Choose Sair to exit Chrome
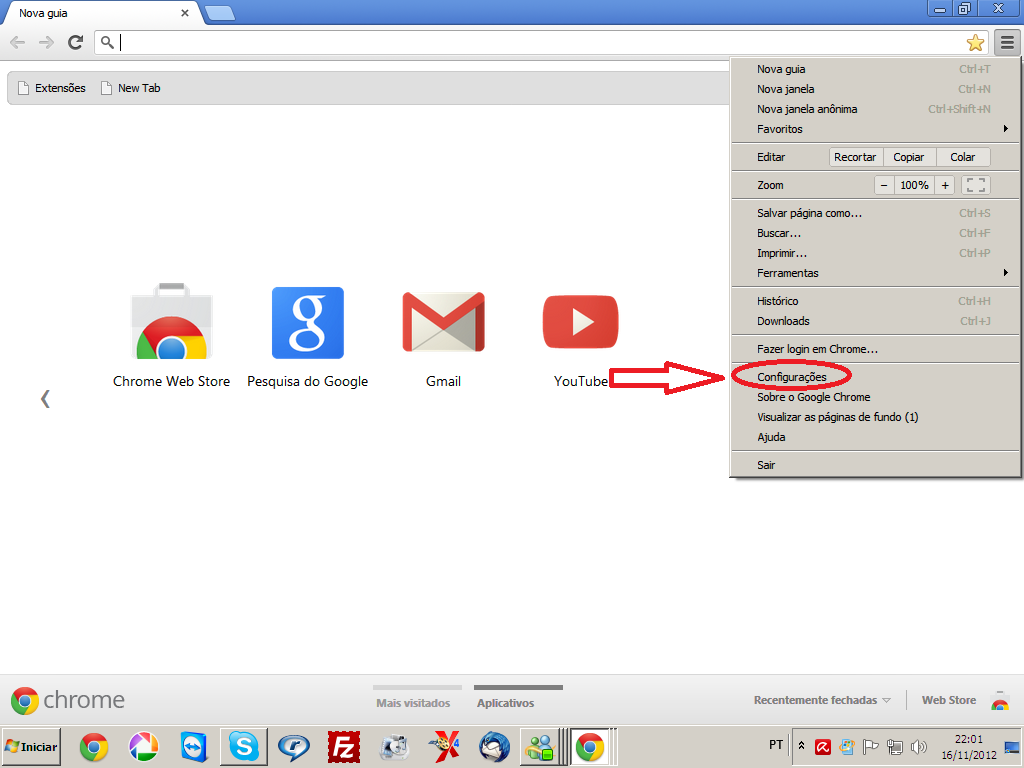 tap(874, 465)
